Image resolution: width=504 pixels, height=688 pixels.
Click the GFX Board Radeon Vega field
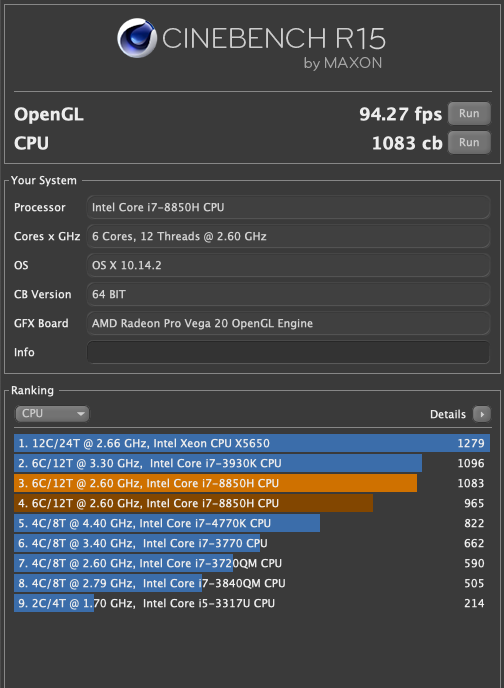pos(288,323)
